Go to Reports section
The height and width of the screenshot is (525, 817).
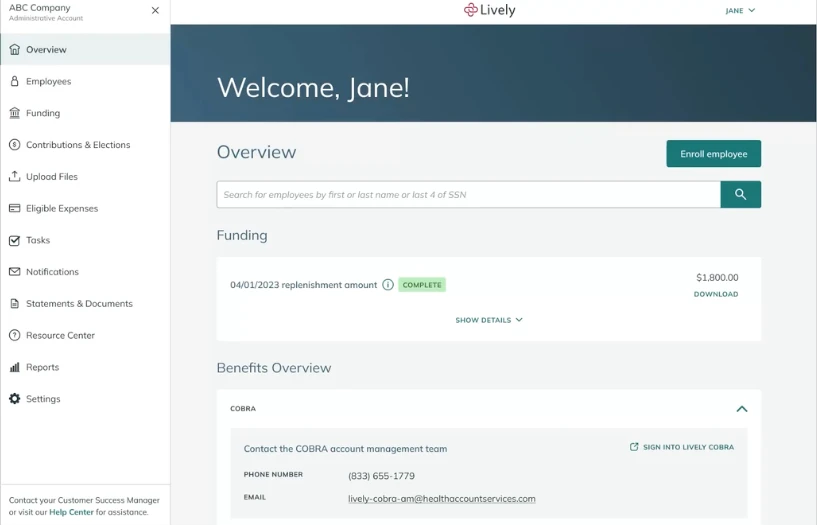coord(85,367)
